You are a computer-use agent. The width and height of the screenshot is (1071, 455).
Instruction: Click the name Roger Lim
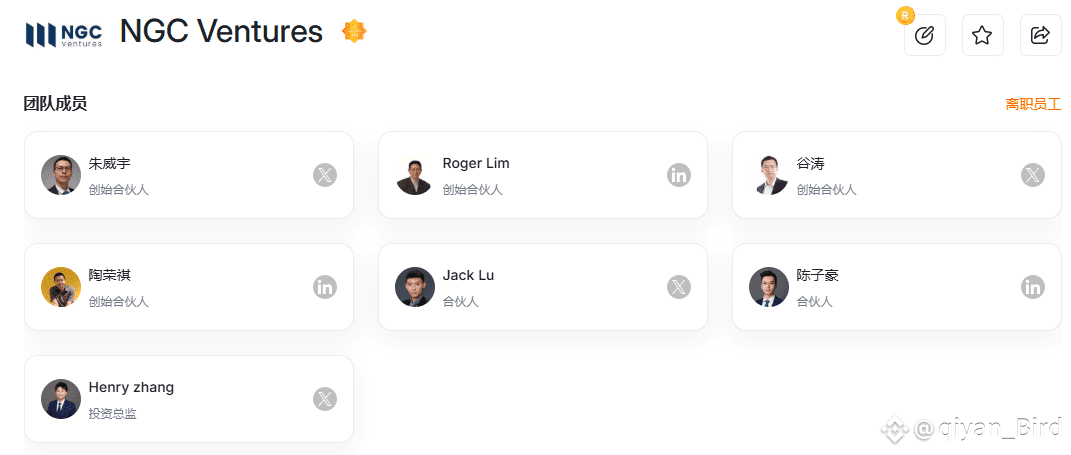click(476, 163)
